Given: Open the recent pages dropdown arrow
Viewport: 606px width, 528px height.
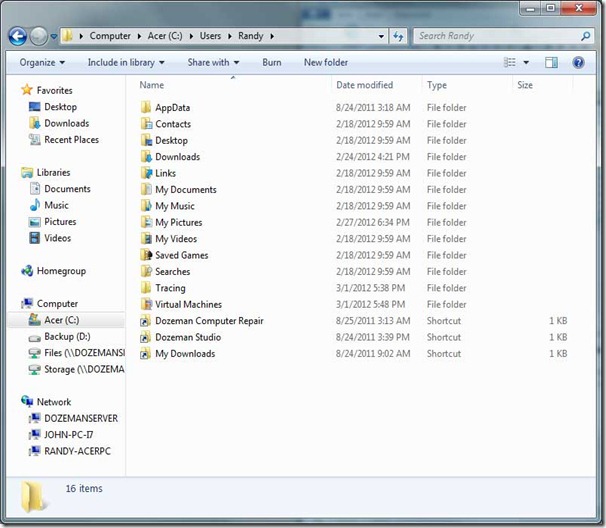Looking at the screenshot, I should click(54, 37).
